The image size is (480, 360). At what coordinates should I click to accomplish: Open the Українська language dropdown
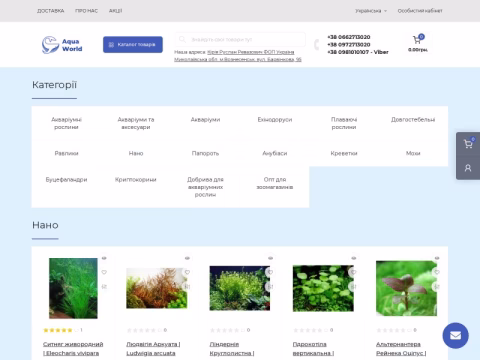(x=371, y=11)
